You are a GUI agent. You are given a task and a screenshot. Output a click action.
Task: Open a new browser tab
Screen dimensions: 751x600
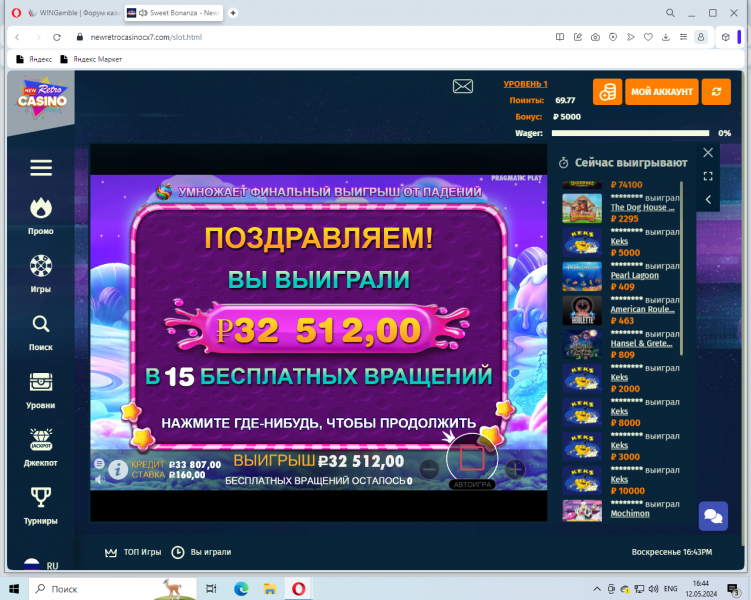tap(233, 13)
